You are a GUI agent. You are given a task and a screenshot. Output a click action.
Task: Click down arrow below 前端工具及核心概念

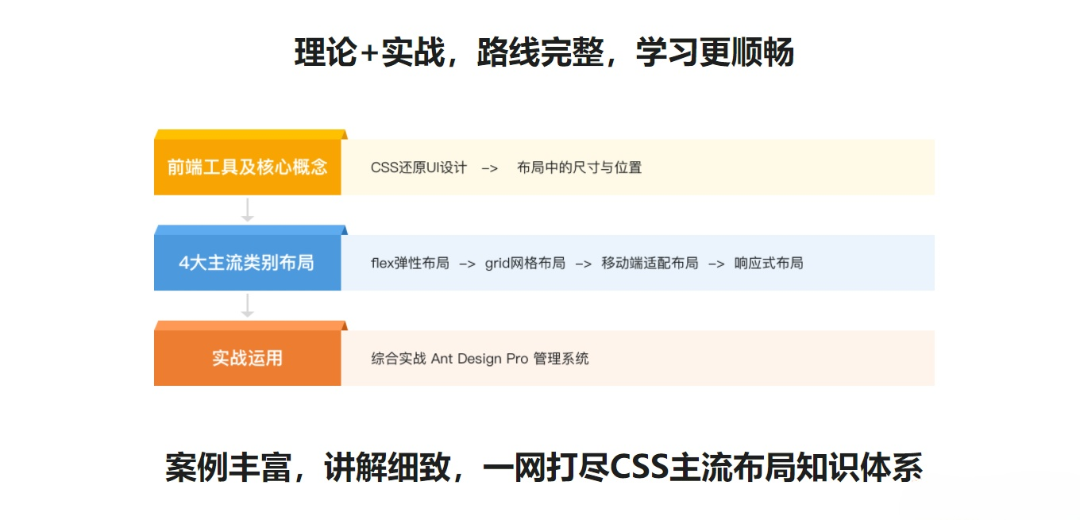click(x=247, y=210)
